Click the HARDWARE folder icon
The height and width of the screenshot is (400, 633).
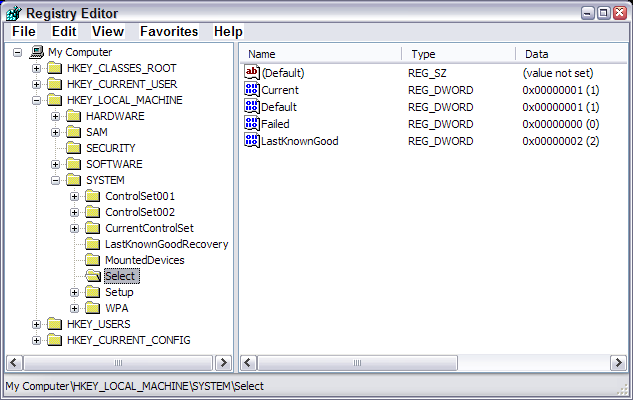point(73,116)
